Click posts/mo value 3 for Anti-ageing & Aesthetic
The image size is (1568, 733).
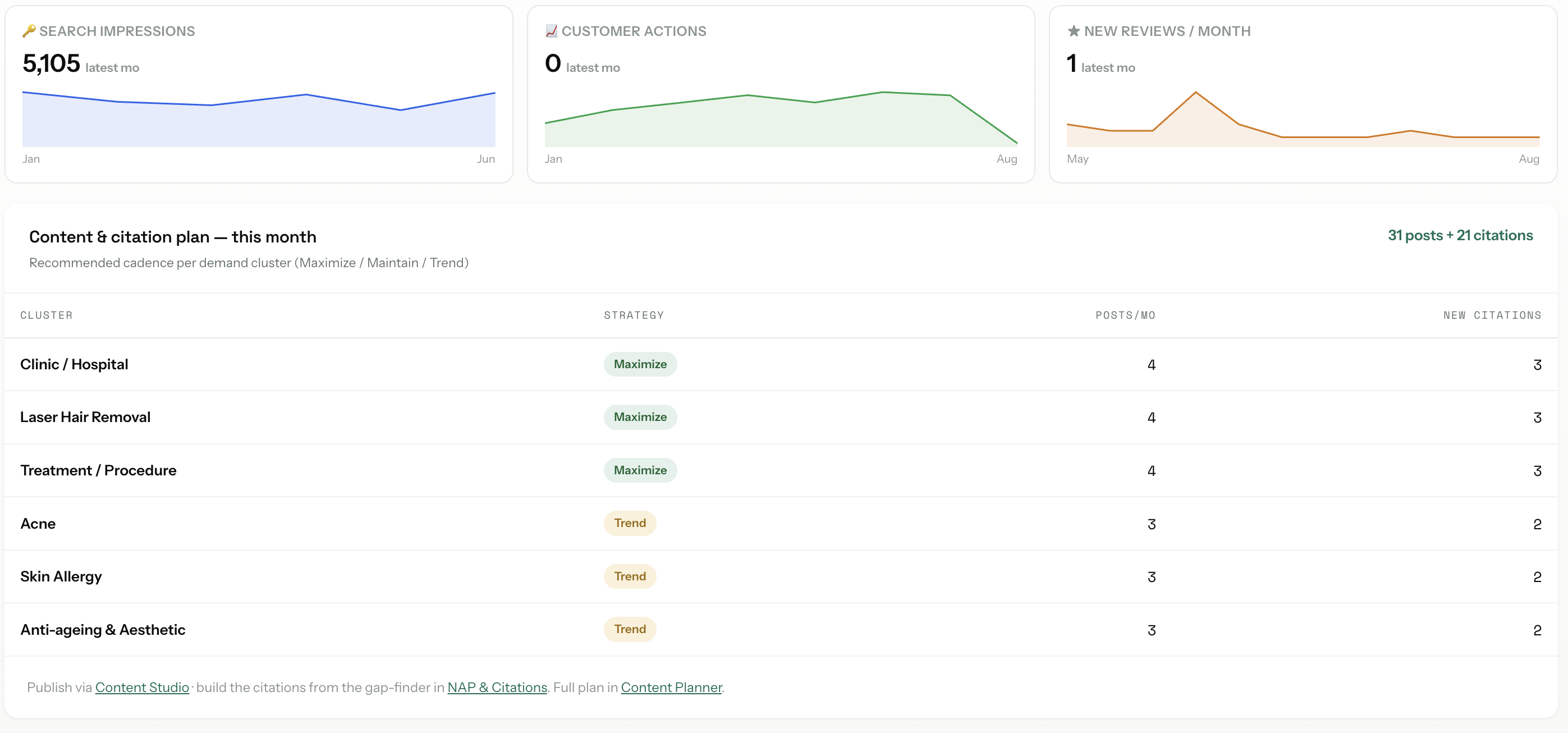click(x=1151, y=630)
